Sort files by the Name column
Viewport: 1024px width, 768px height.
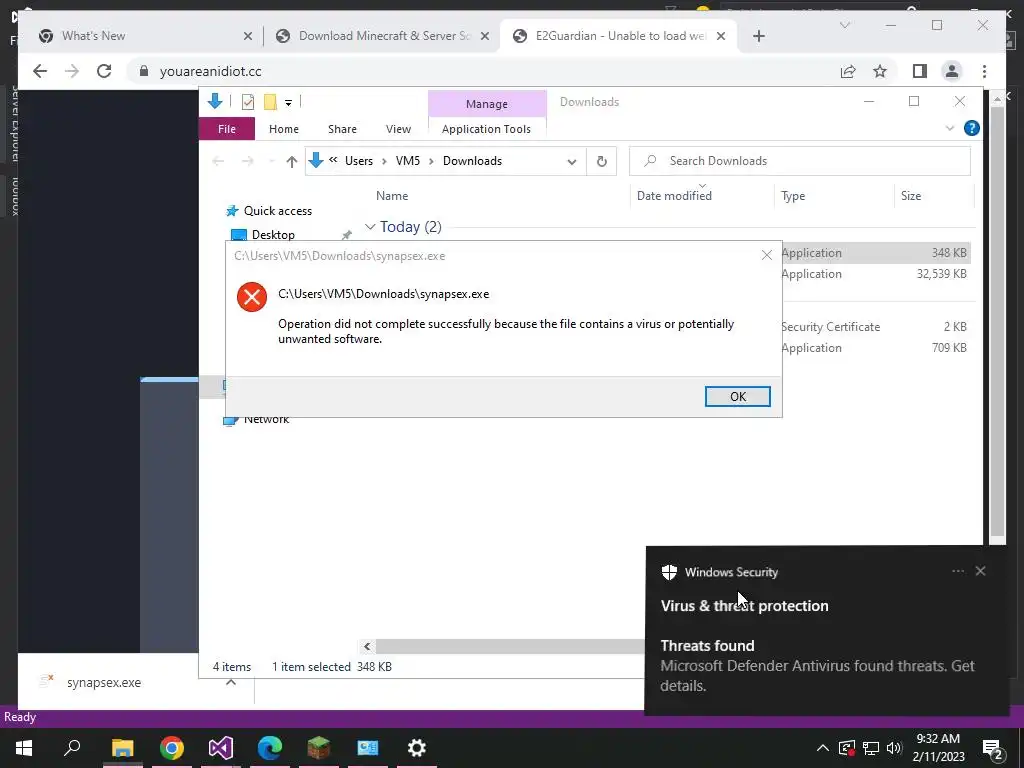(x=392, y=195)
